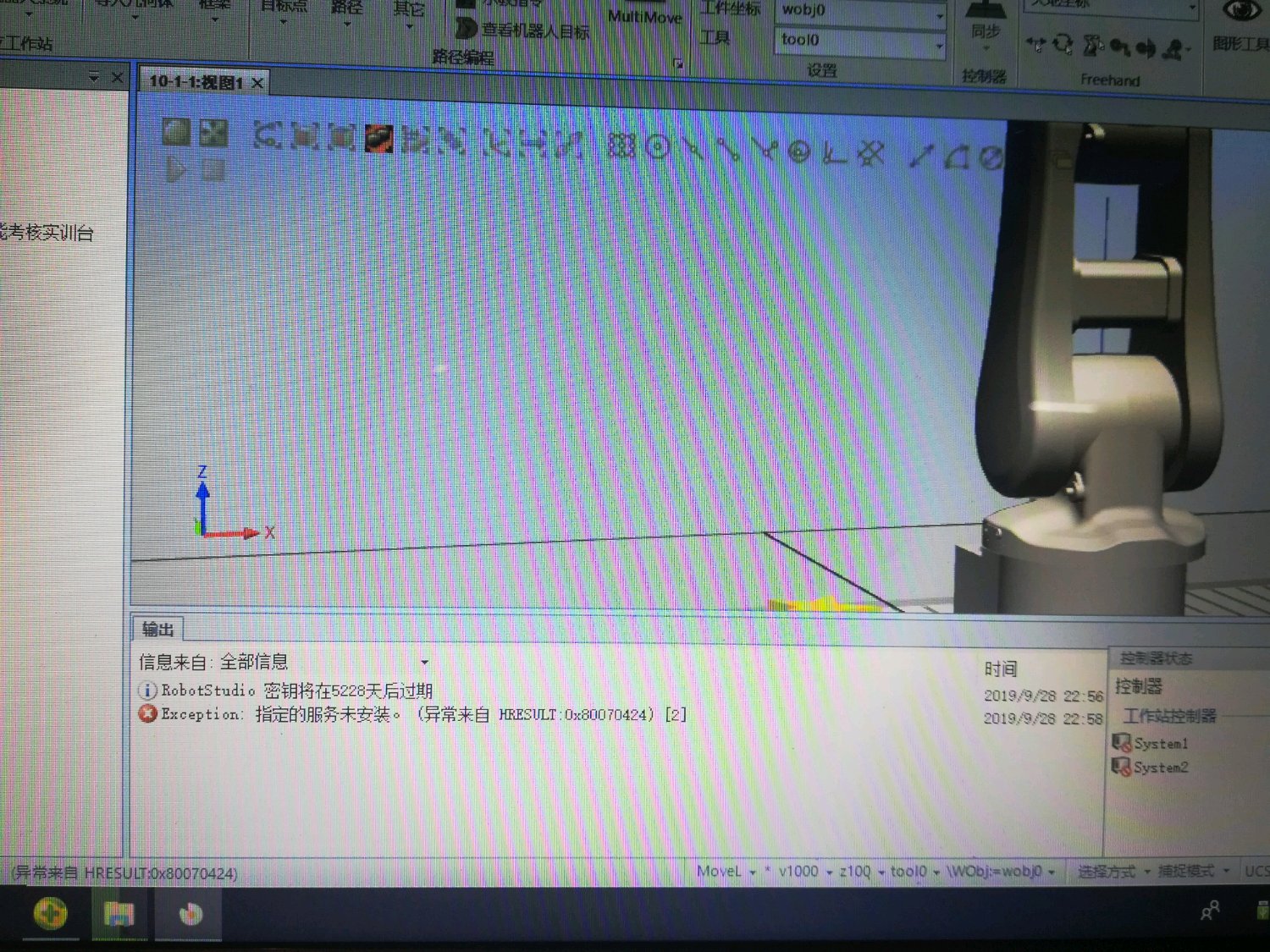Click 工作站控制器 in controller status panel

coord(1170,716)
